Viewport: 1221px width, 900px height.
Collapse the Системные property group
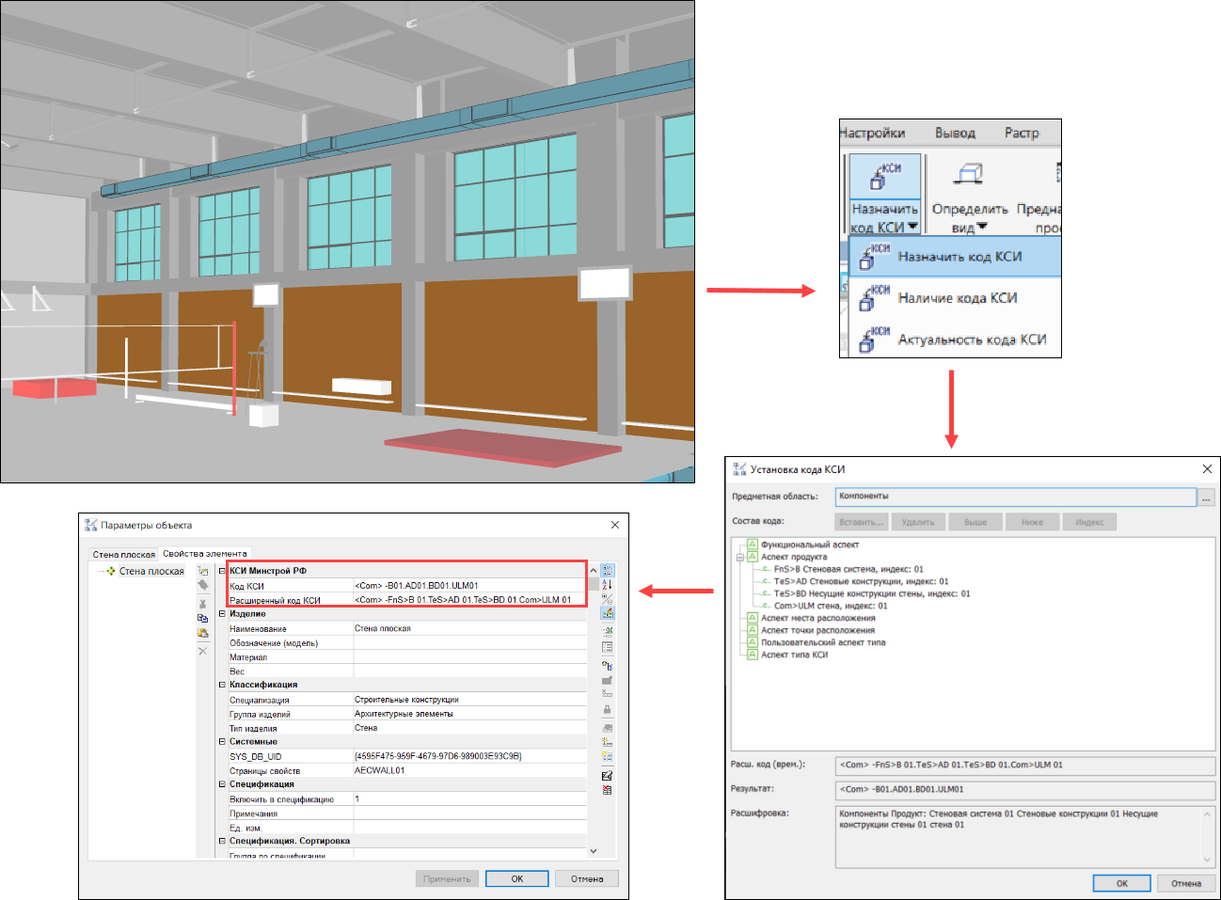[221, 742]
